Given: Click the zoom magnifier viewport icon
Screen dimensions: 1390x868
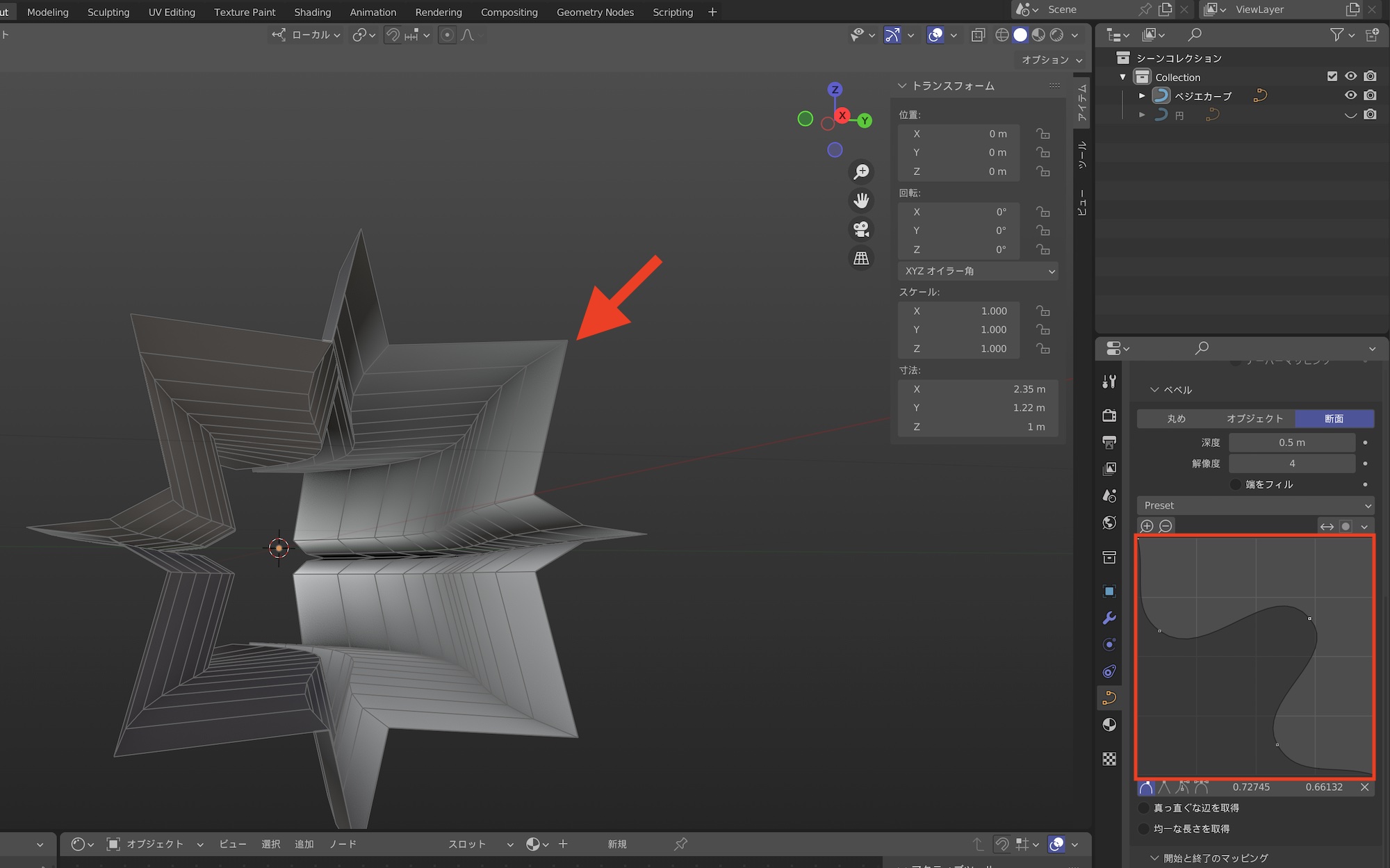Looking at the screenshot, I should click(861, 172).
